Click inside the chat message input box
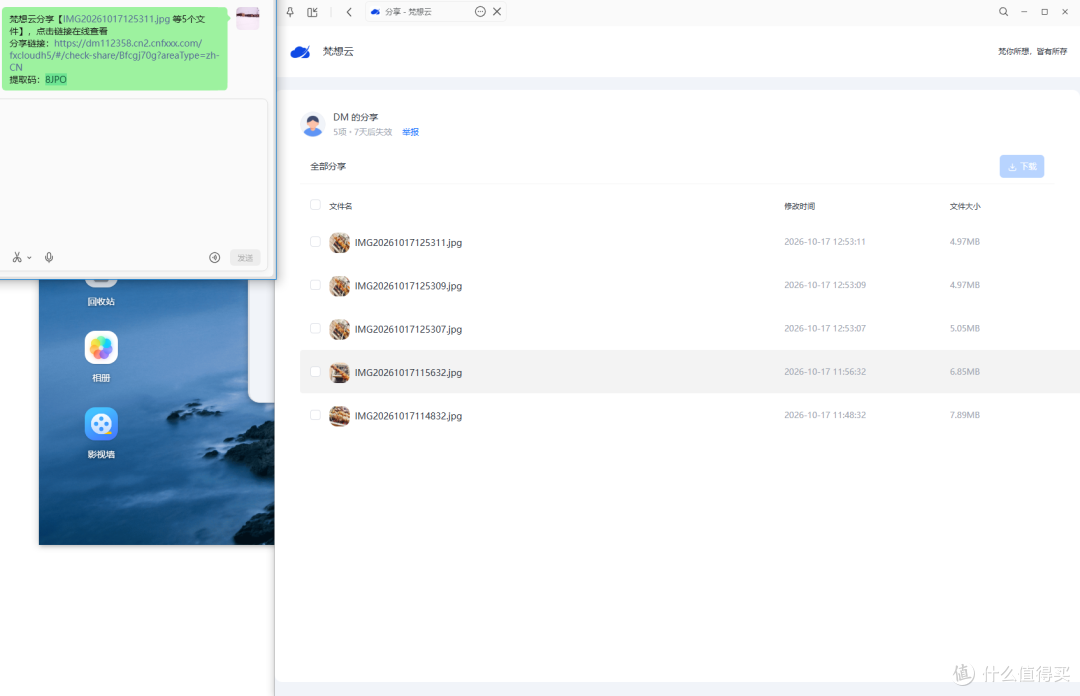Screen dimensions: 1080x696 tap(134, 172)
